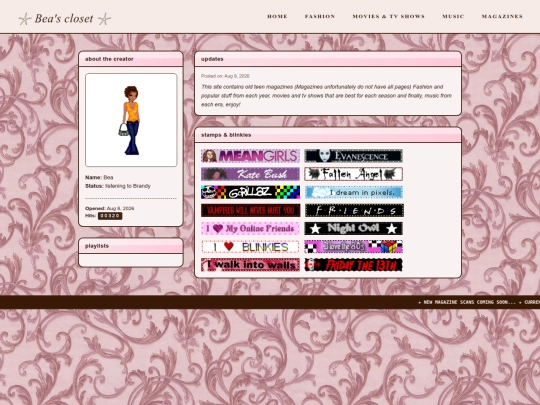Click the Gorillaz blinkie
Image resolution: width=540 pixels, height=405 pixels.
coord(250,192)
